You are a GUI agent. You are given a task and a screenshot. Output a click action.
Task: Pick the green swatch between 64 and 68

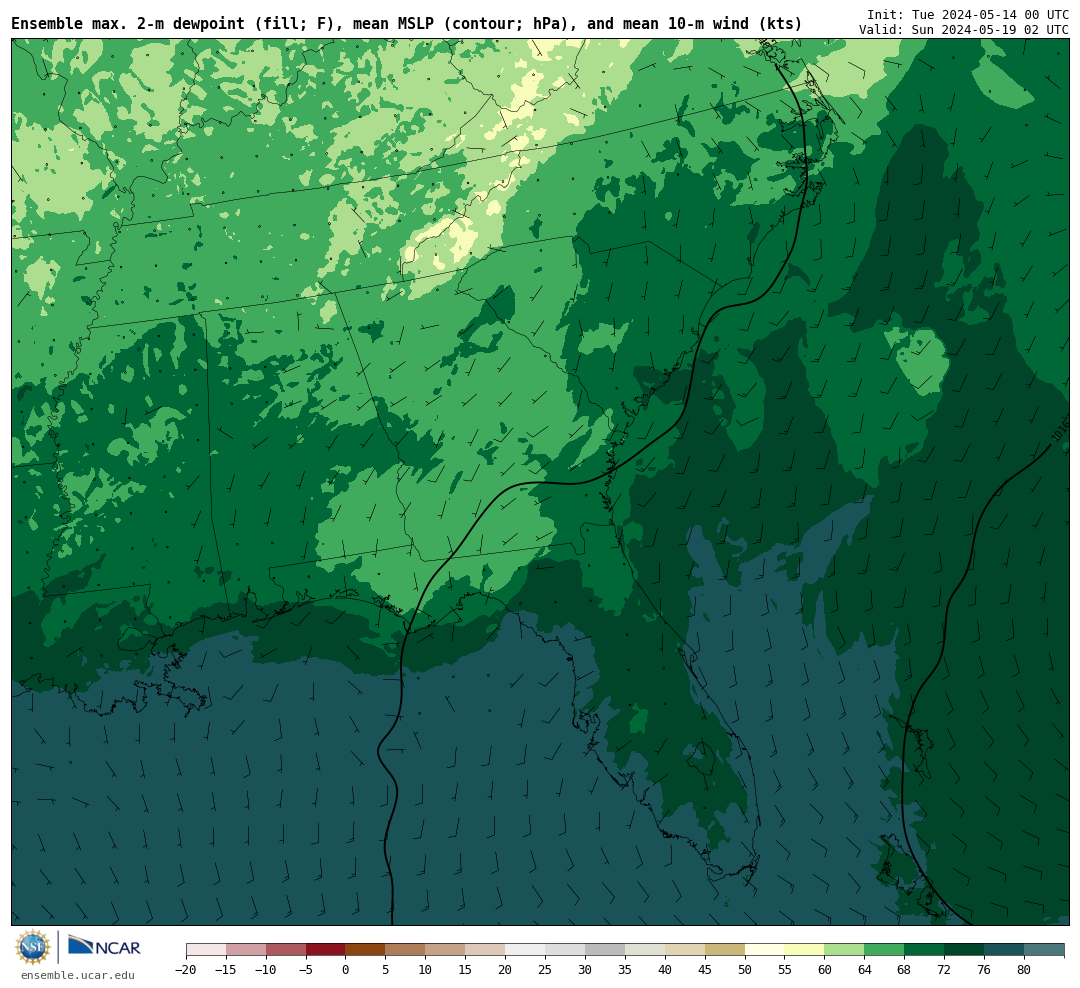(x=885, y=950)
